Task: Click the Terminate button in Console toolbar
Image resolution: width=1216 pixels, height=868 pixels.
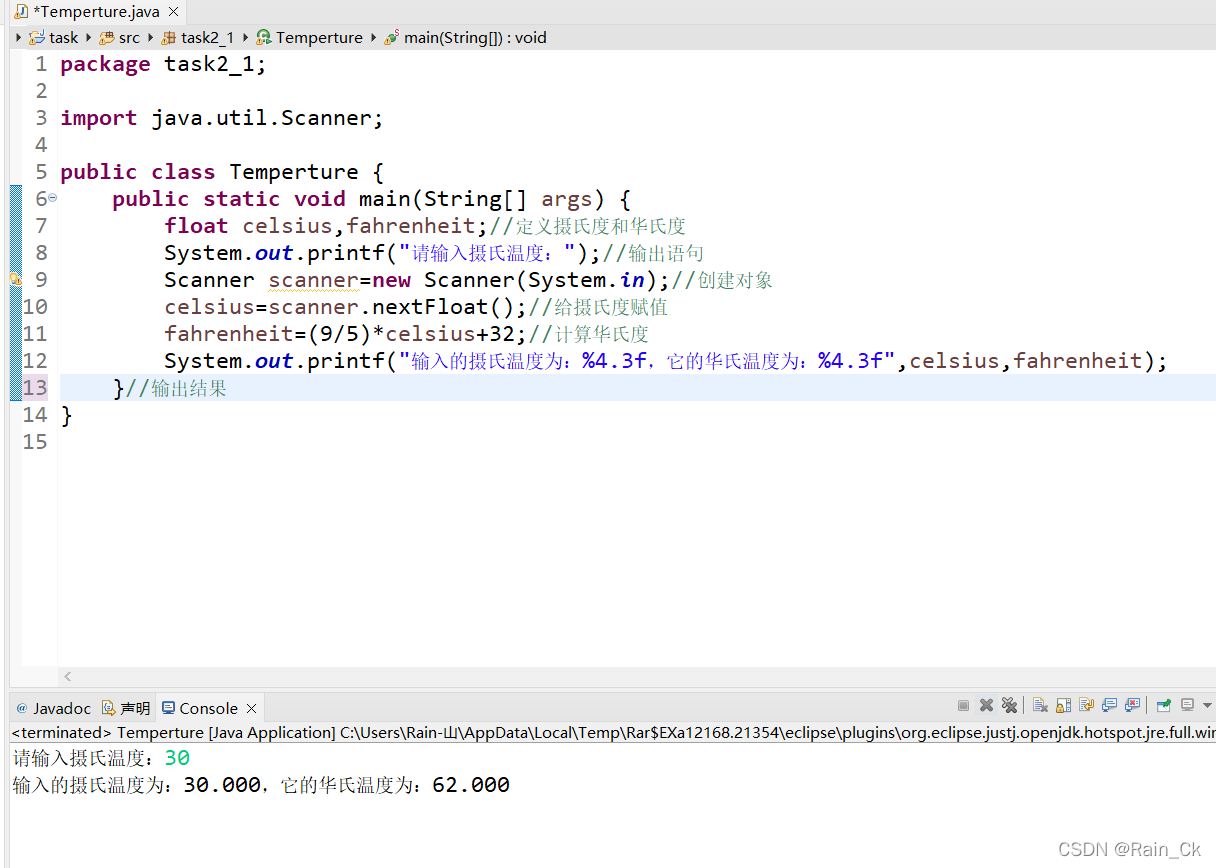Action: pos(963,705)
